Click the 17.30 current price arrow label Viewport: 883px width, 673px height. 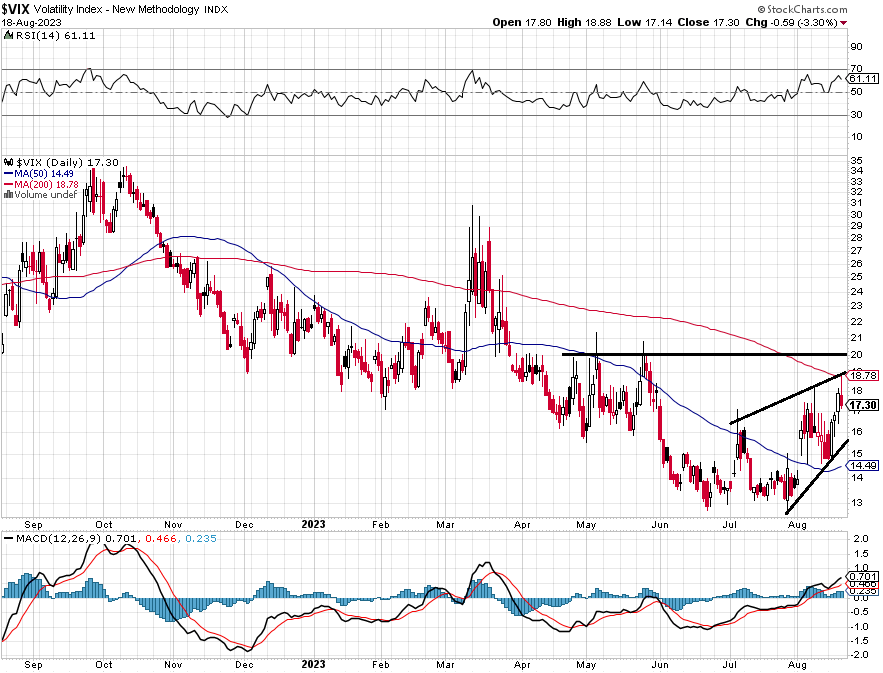point(862,405)
